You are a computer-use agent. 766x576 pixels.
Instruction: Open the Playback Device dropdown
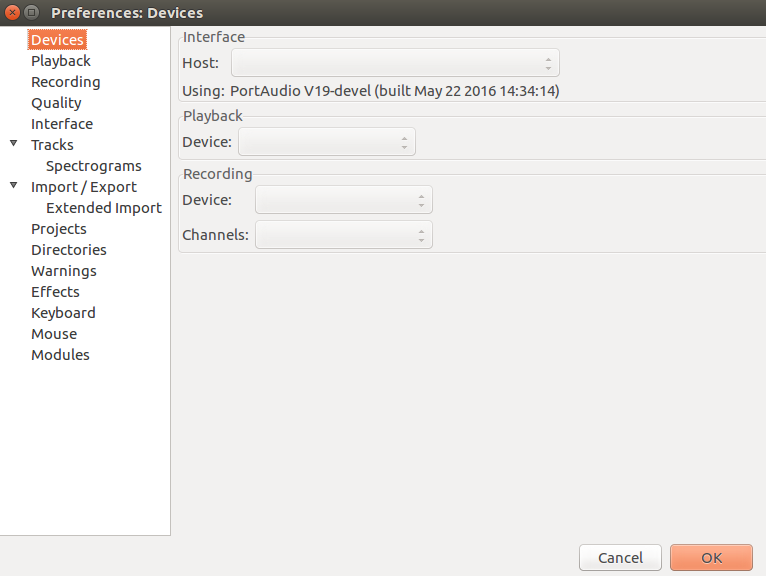[326, 142]
